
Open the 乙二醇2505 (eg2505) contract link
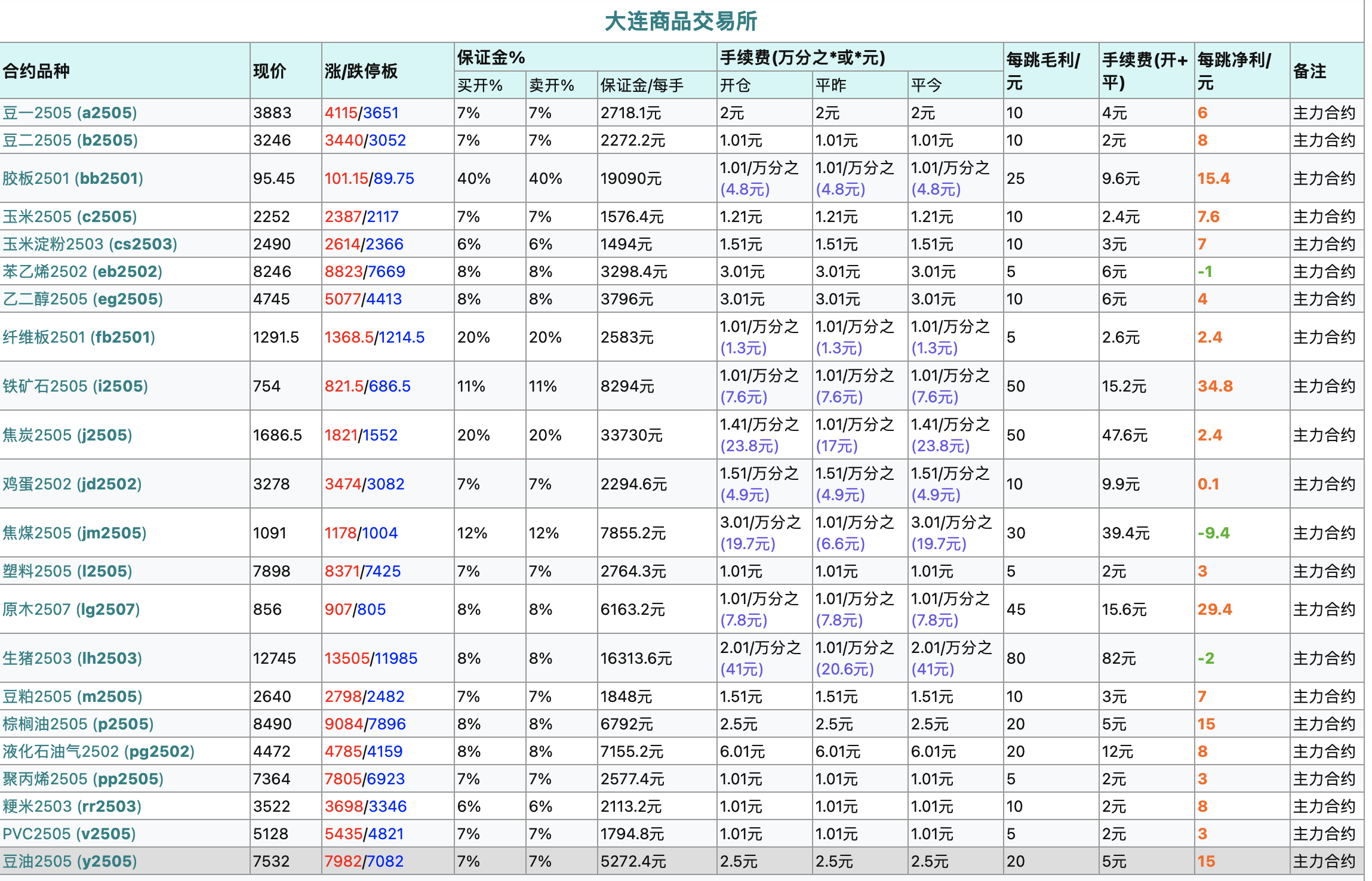(x=83, y=299)
